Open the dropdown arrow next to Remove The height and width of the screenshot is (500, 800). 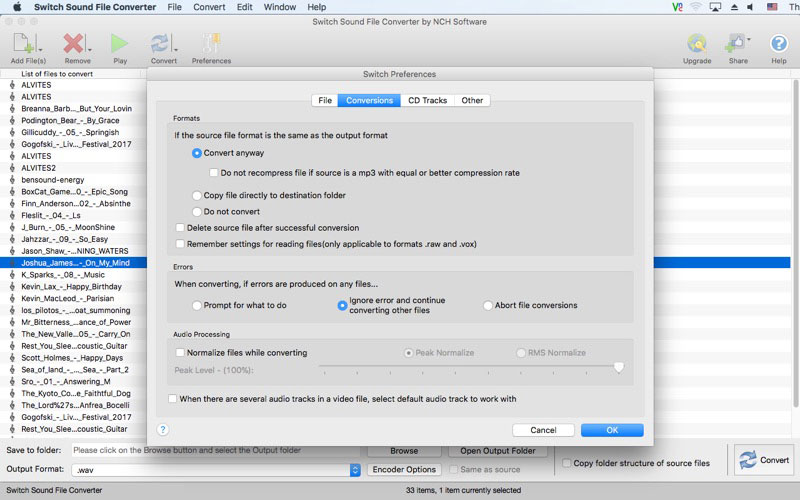tap(89, 50)
